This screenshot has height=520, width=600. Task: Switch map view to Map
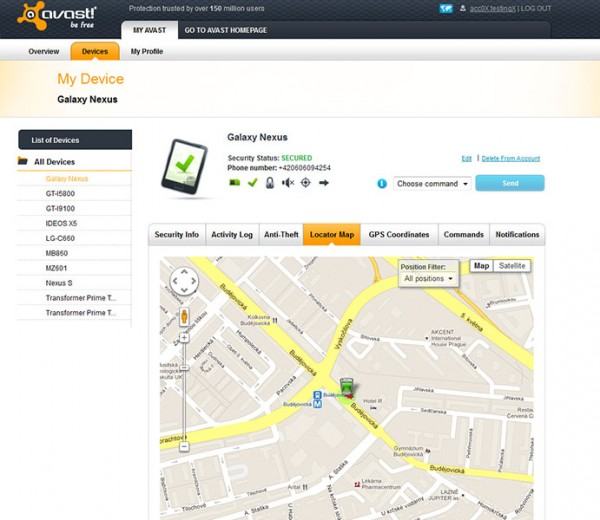pyautogui.click(x=481, y=266)
